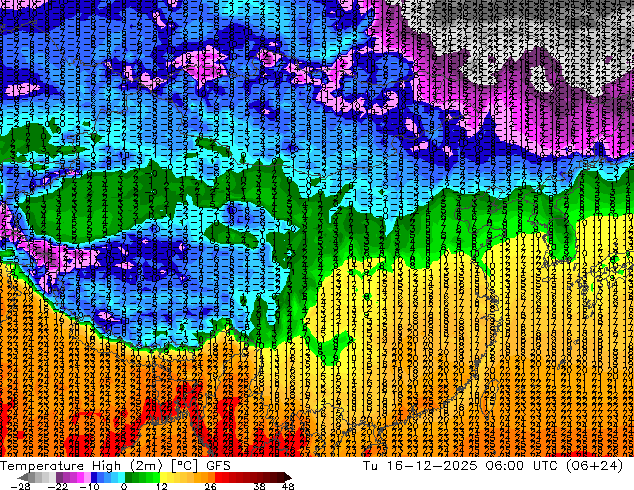634x490 pixels.
Task: Click the "12" legend label
Action: [x=162, y=486]
